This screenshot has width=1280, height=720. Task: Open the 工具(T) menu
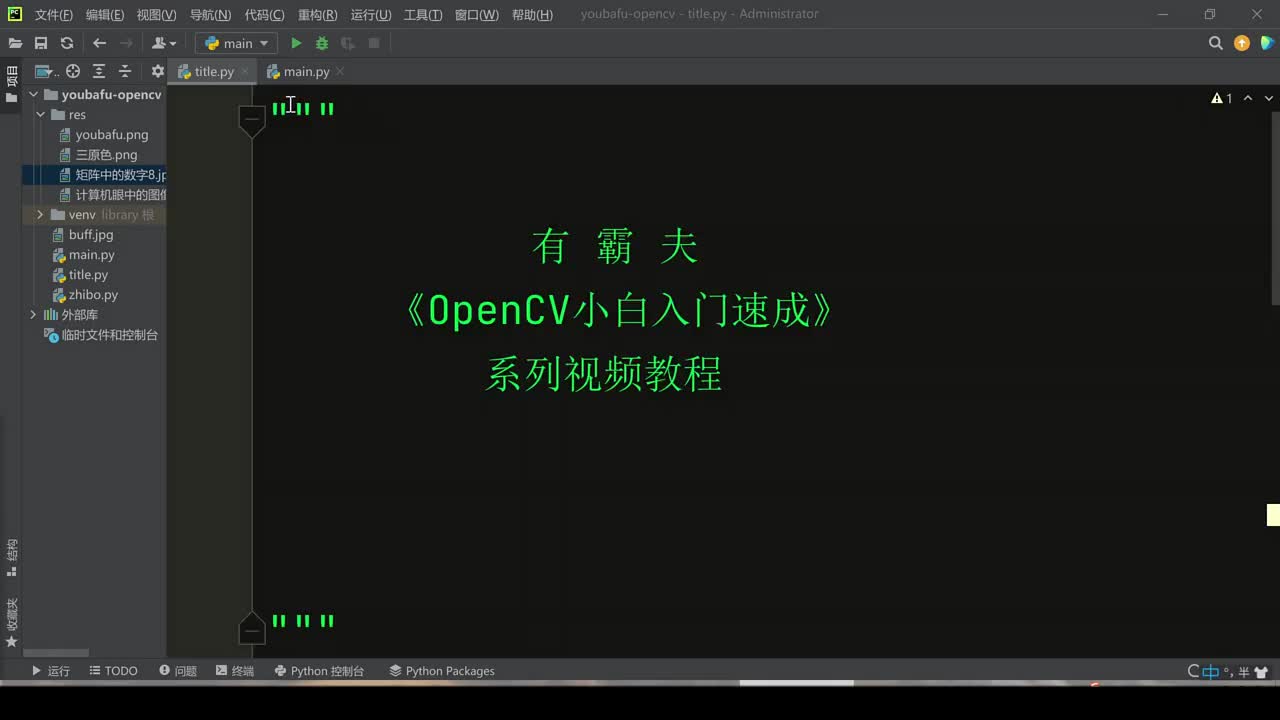[423, 15]
